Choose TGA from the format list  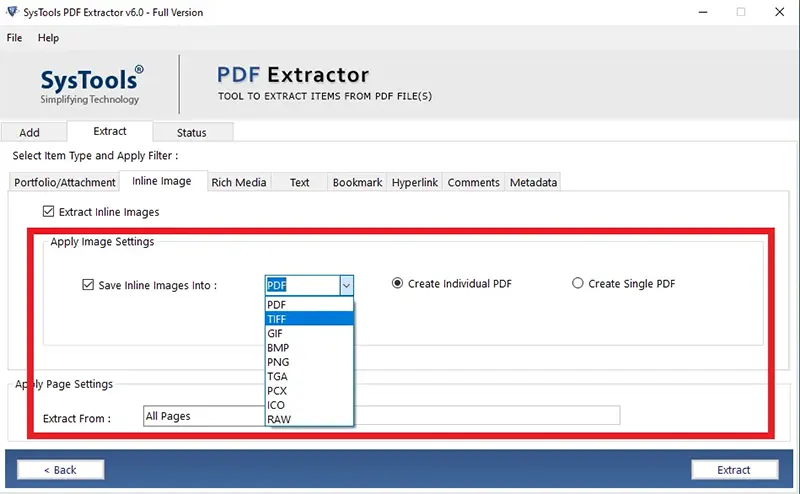(309, 376)
